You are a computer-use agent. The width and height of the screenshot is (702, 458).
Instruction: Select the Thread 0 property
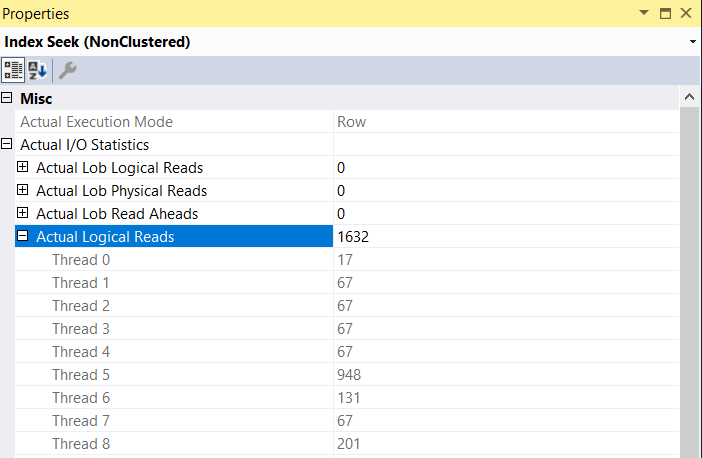[74, 260]
